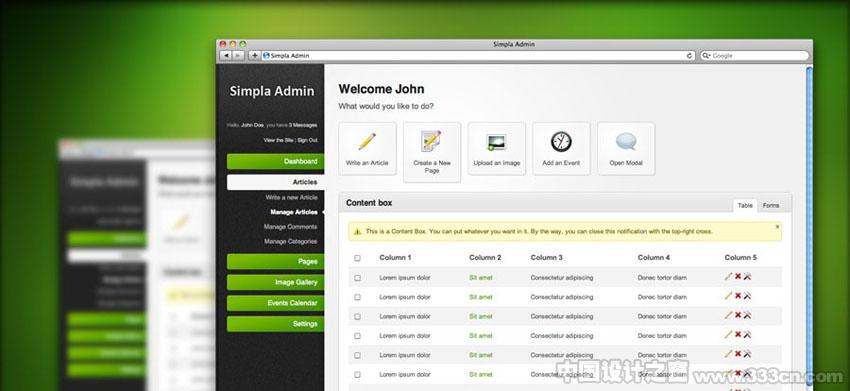This screenshot has width=850, height=391.
Task: Expand the Events Calendar sidebar section
Action: (275, 303)
